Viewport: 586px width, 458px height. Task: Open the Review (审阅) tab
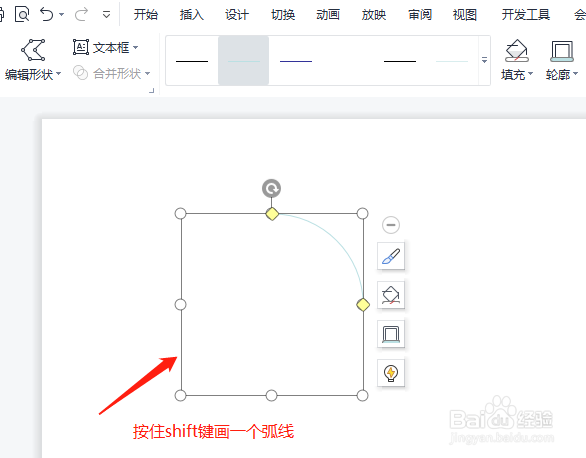pos(420,15)
